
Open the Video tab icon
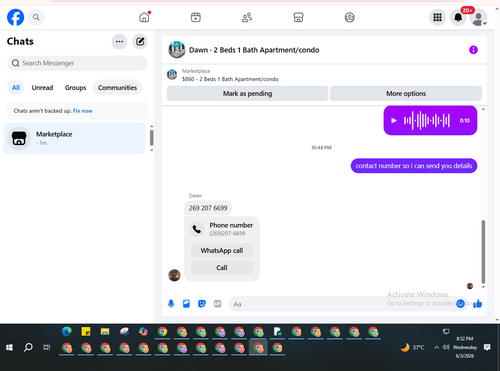coord(196,17)
